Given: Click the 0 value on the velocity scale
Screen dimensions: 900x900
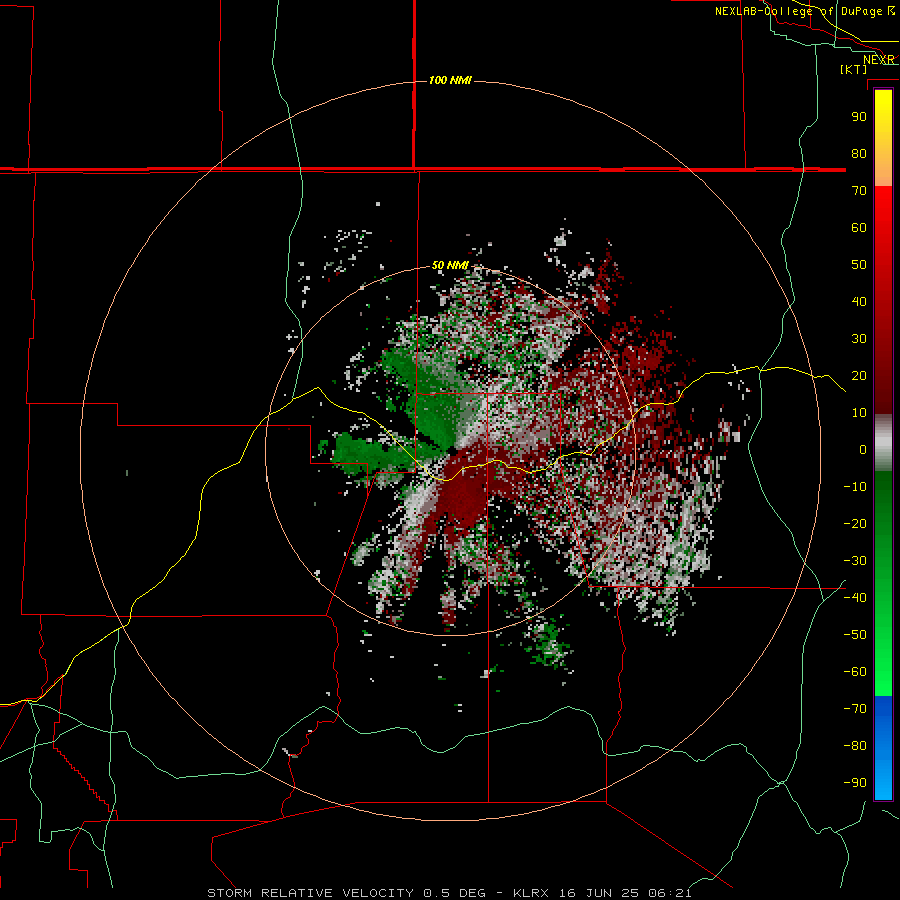Looking at the screenshot, I should click(x=863, y=450).
